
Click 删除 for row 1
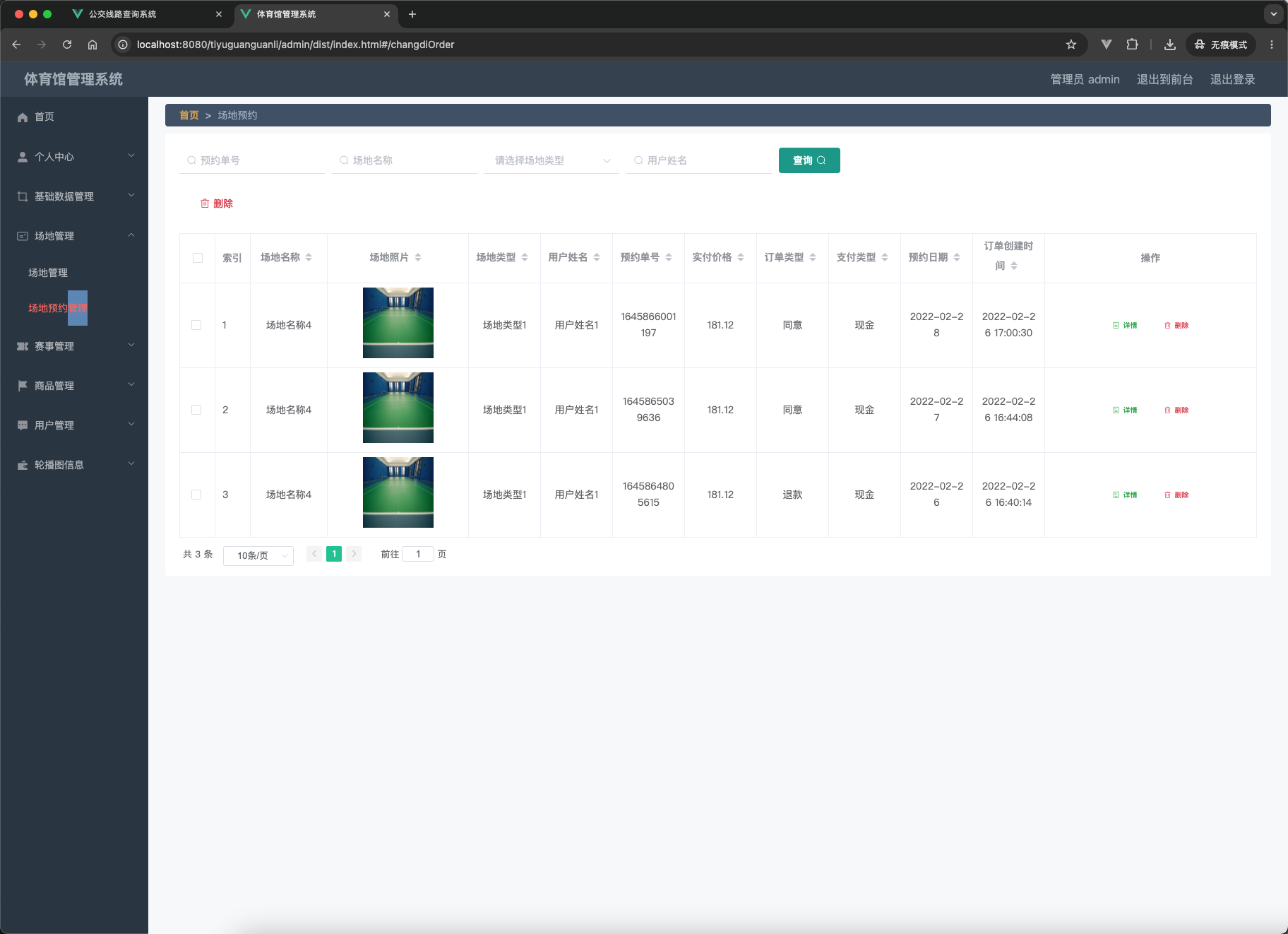coord(1176,325)
